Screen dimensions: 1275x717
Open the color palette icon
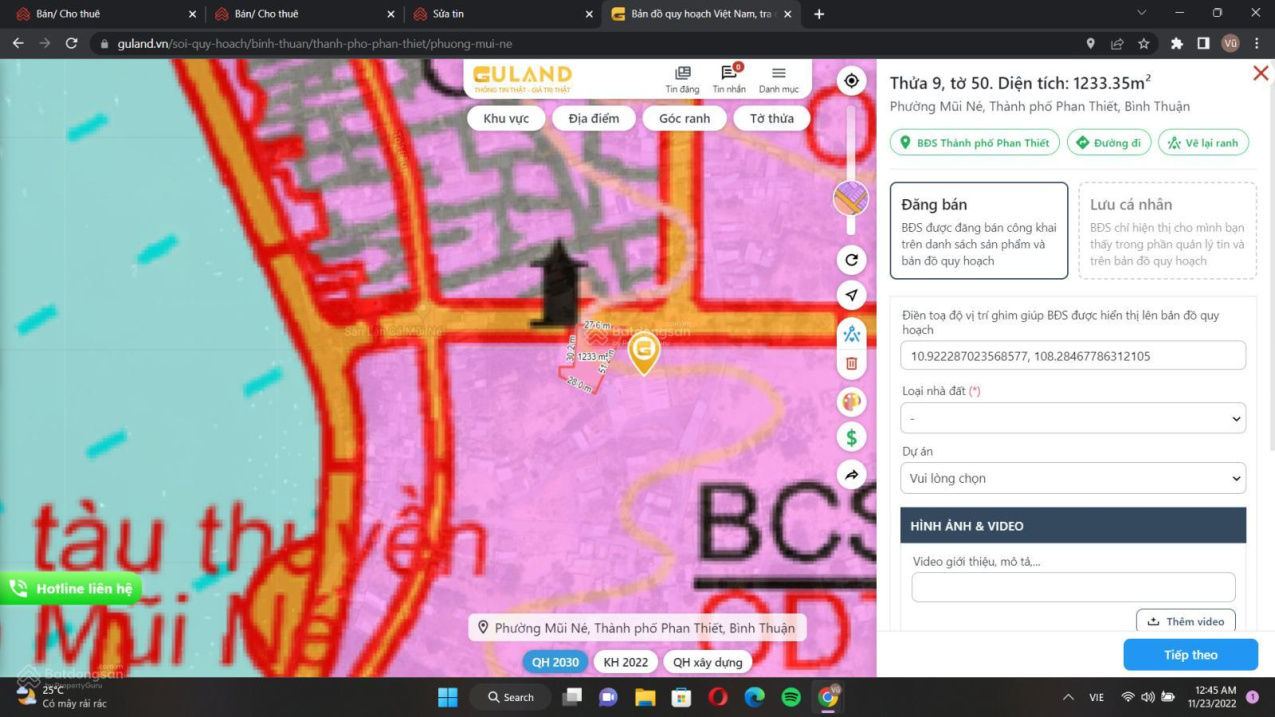coord(851,402)
